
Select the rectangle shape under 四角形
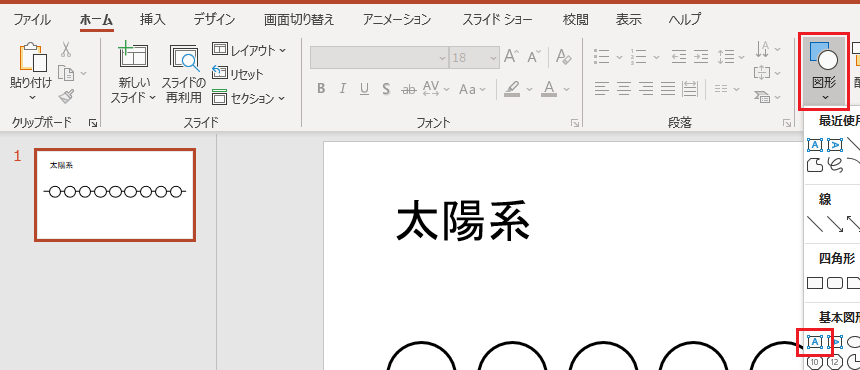tap(815, 283)
